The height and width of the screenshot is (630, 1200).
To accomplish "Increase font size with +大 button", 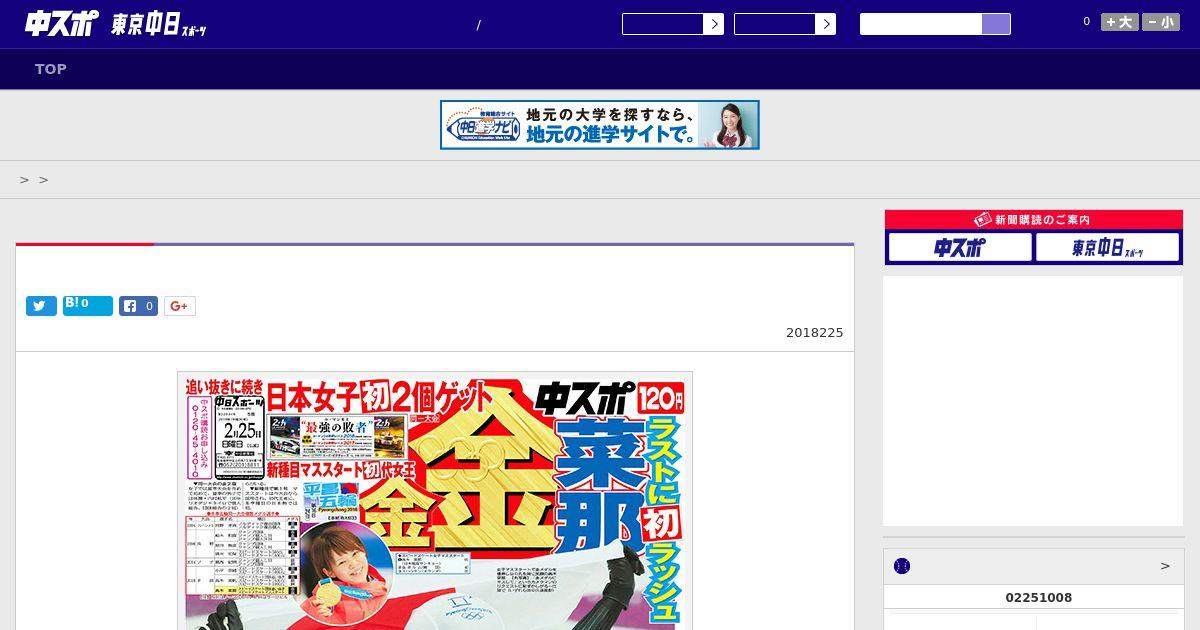I will point(1120,22).
